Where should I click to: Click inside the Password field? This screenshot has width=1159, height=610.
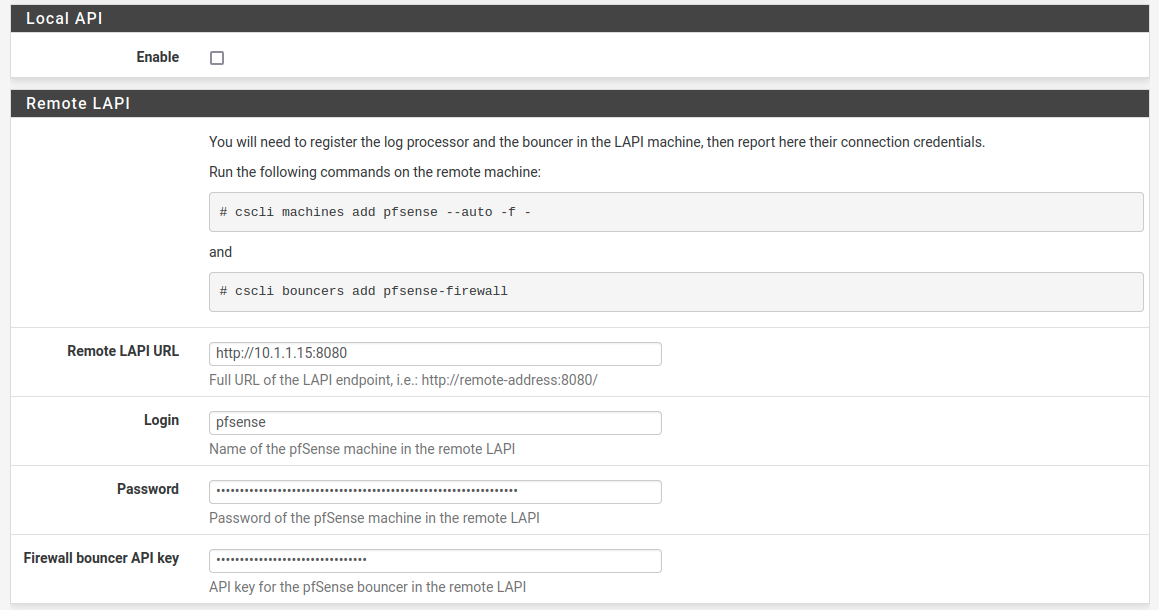434,491
